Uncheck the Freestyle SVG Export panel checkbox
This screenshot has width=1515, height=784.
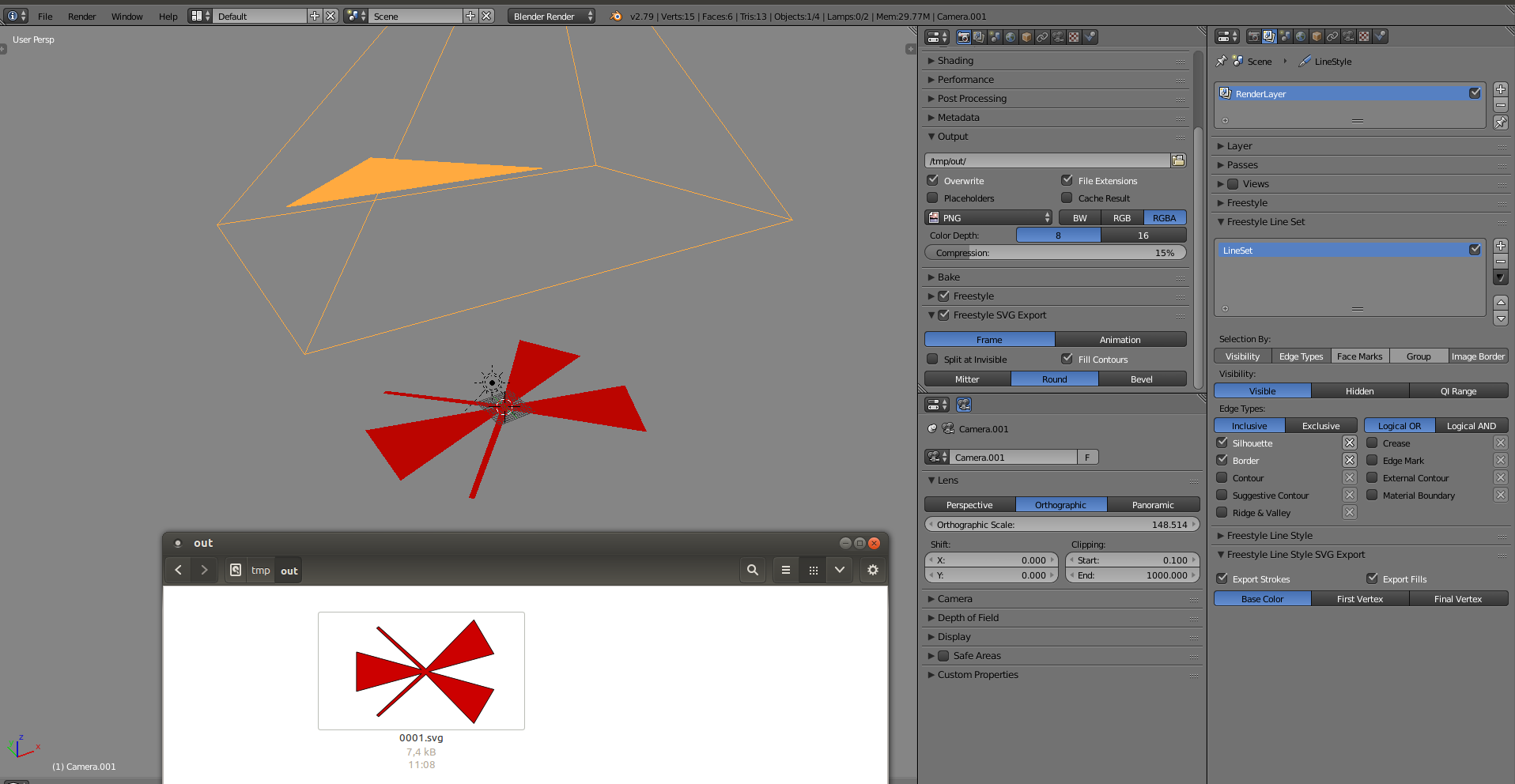tap(943, 315)
